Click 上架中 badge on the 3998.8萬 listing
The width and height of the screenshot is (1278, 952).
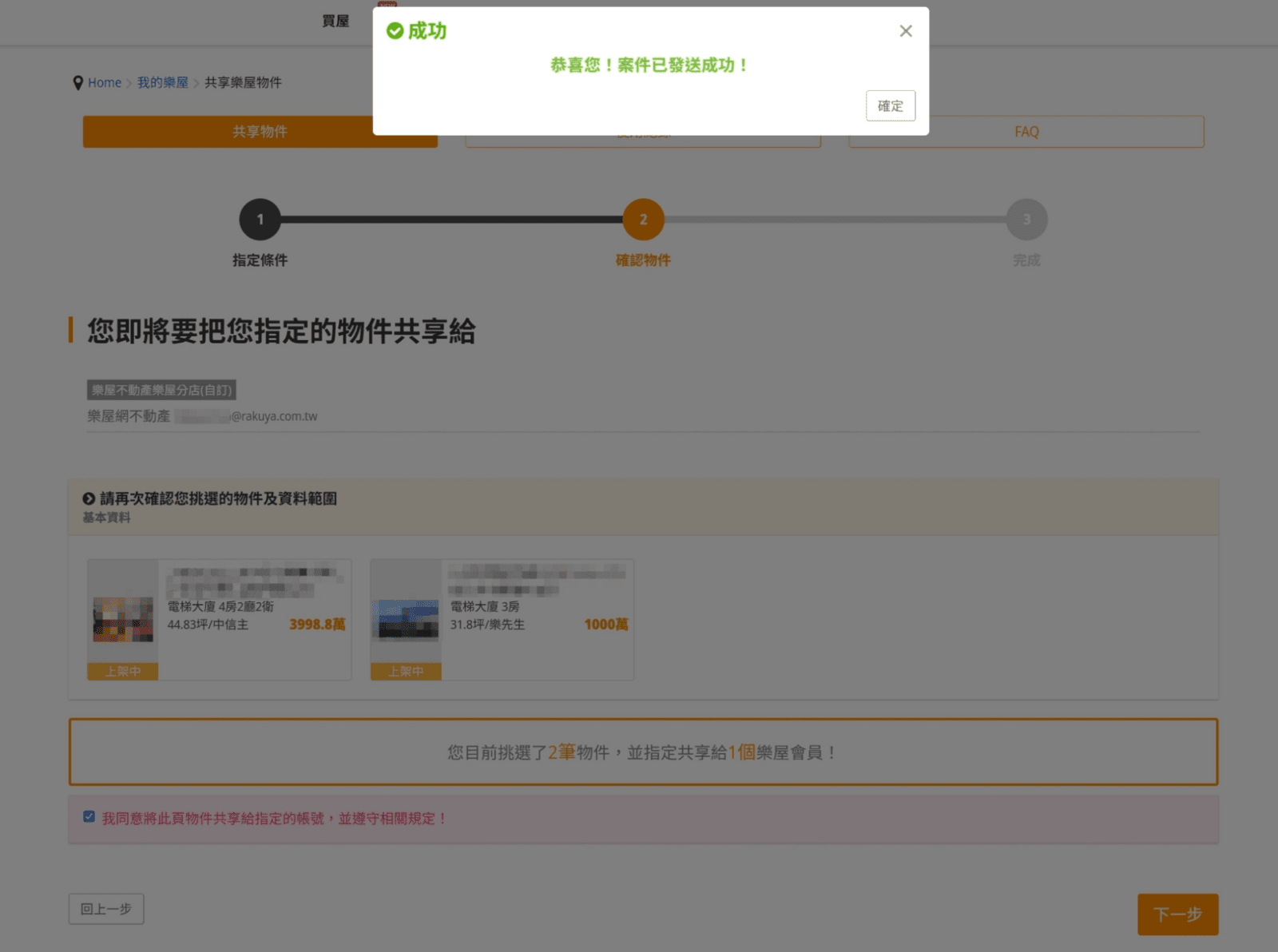click(123, 672)
